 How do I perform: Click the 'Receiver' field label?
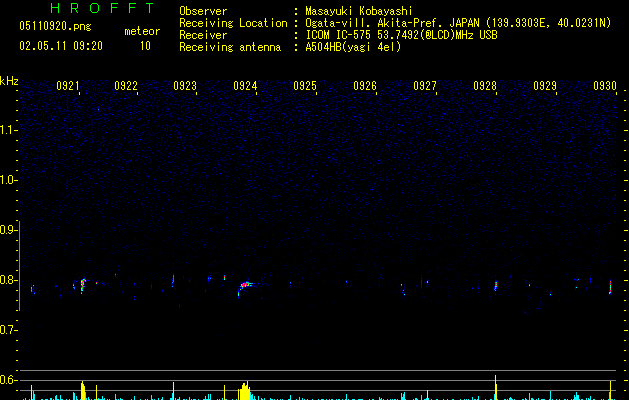pos(203,35)
